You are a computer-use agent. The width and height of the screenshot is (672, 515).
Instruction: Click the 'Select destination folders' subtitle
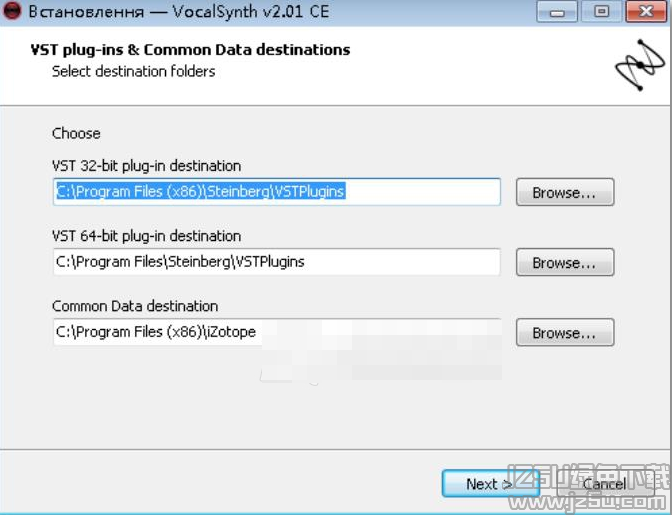coord(133,71)
